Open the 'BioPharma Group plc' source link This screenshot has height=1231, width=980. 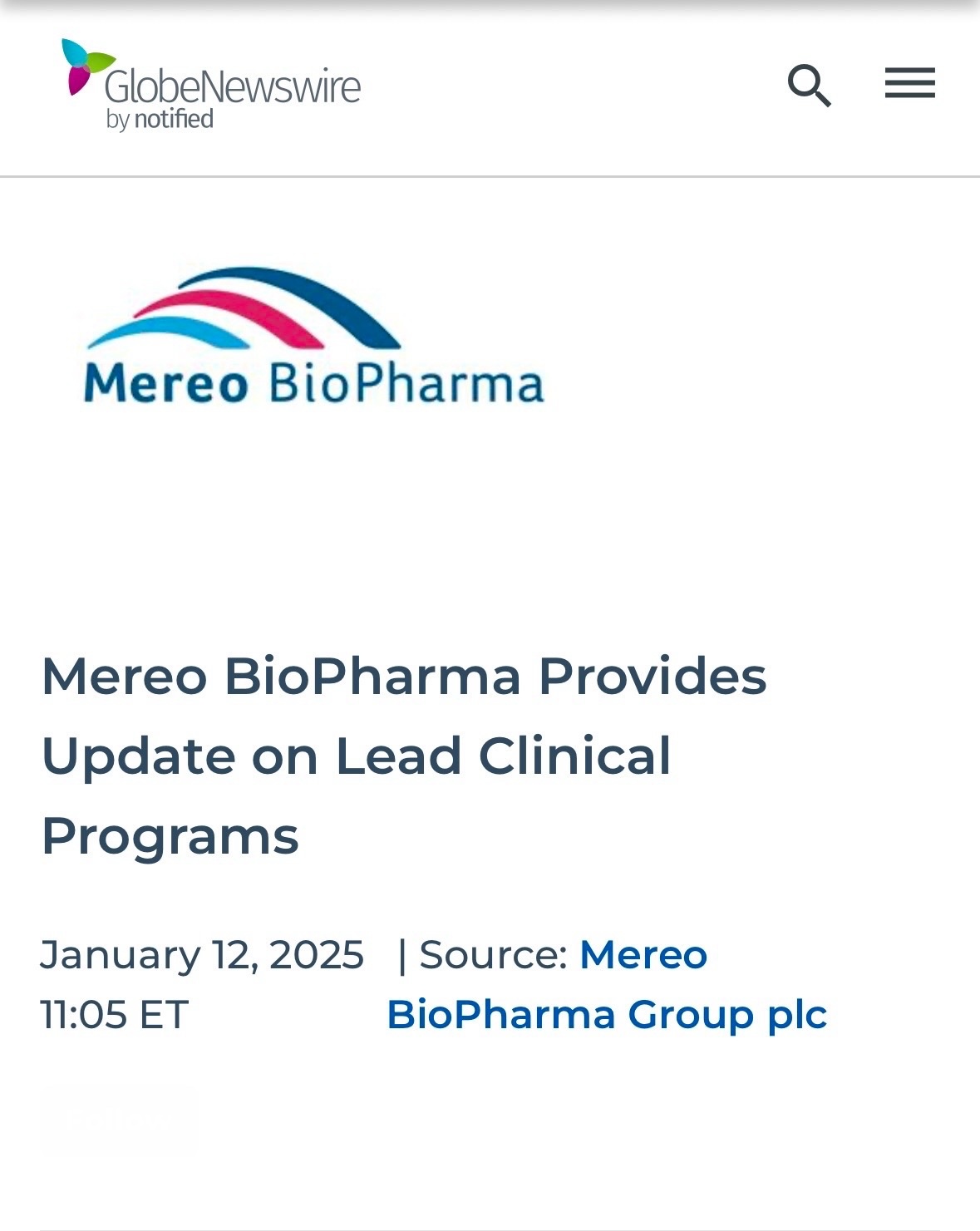pyautogui.click(x=607, y=1015)
